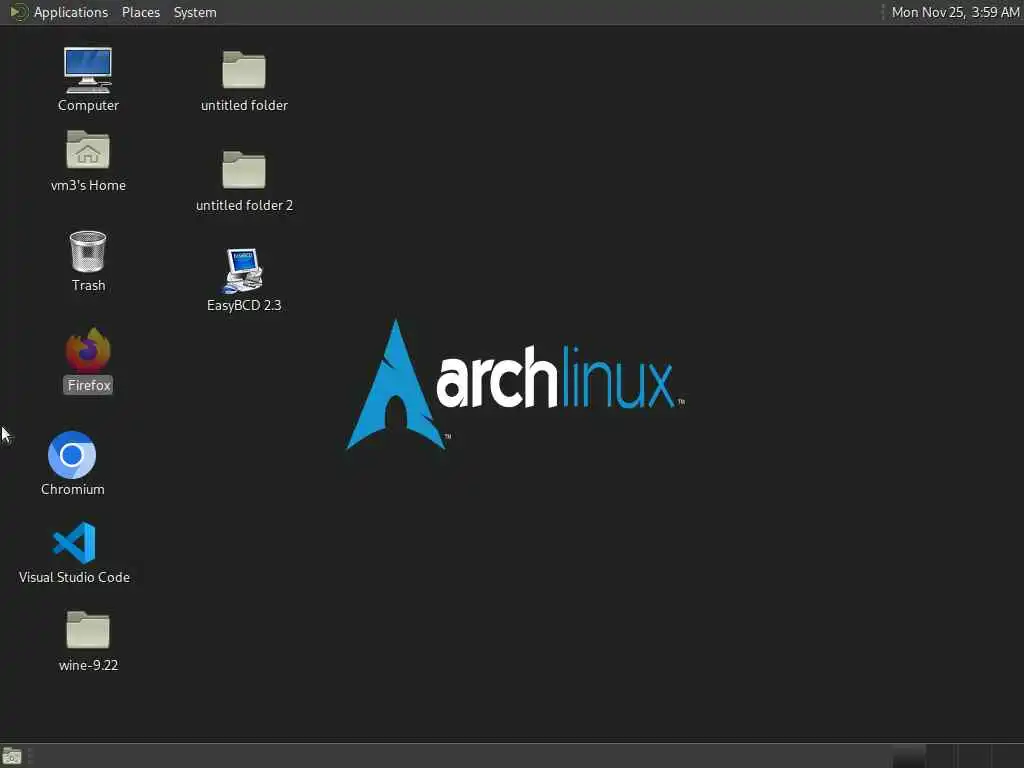This screenshot has height=768, width=1024.
Task: Select the first 'untitled folder' icon
Action: (x=244, y=81)
